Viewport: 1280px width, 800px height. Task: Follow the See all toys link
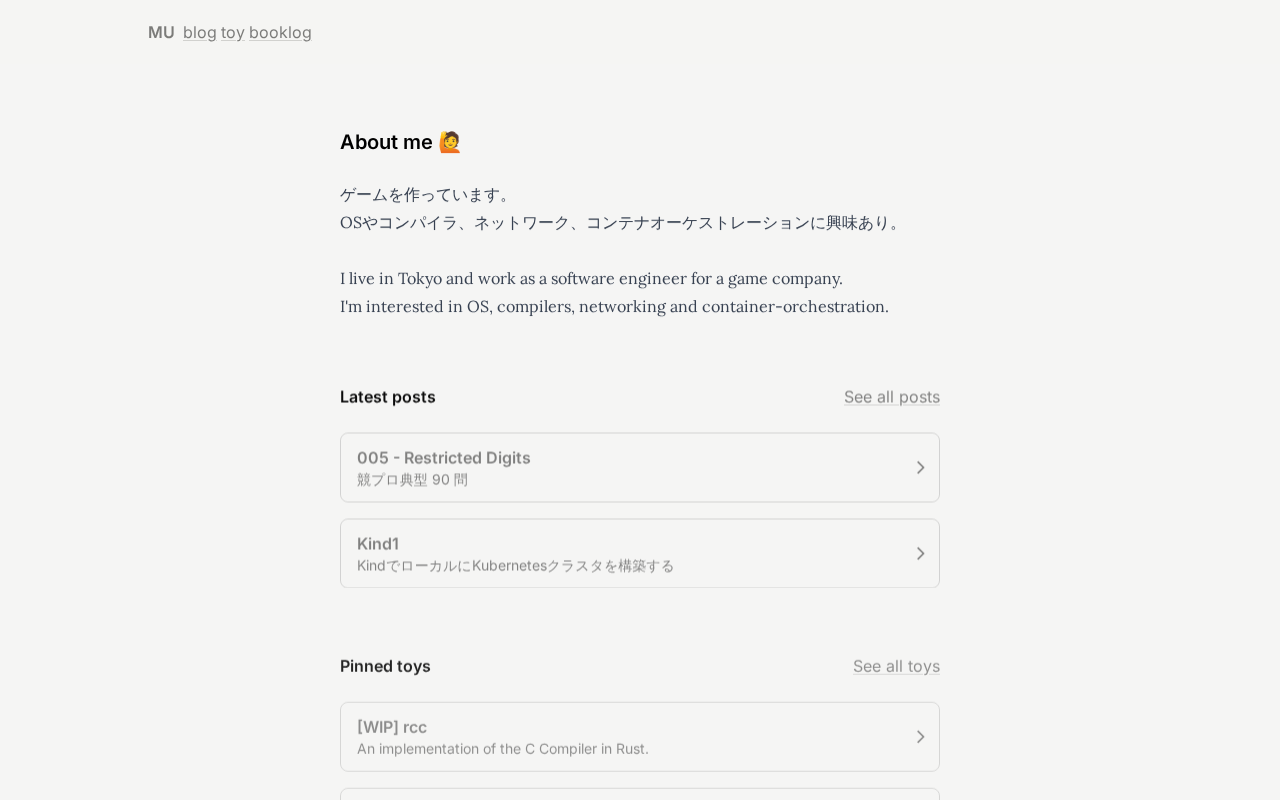click(x=896, y=666)
